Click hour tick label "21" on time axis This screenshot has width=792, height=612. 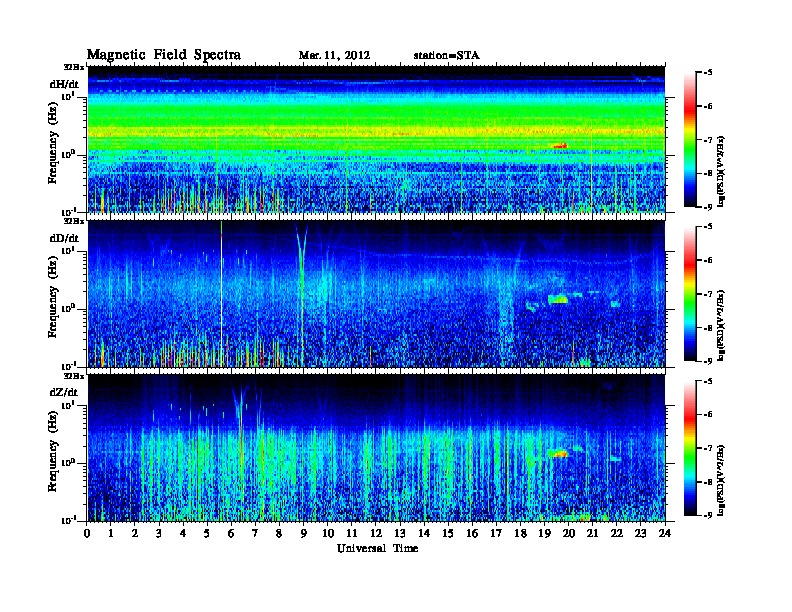pos(592,534)
